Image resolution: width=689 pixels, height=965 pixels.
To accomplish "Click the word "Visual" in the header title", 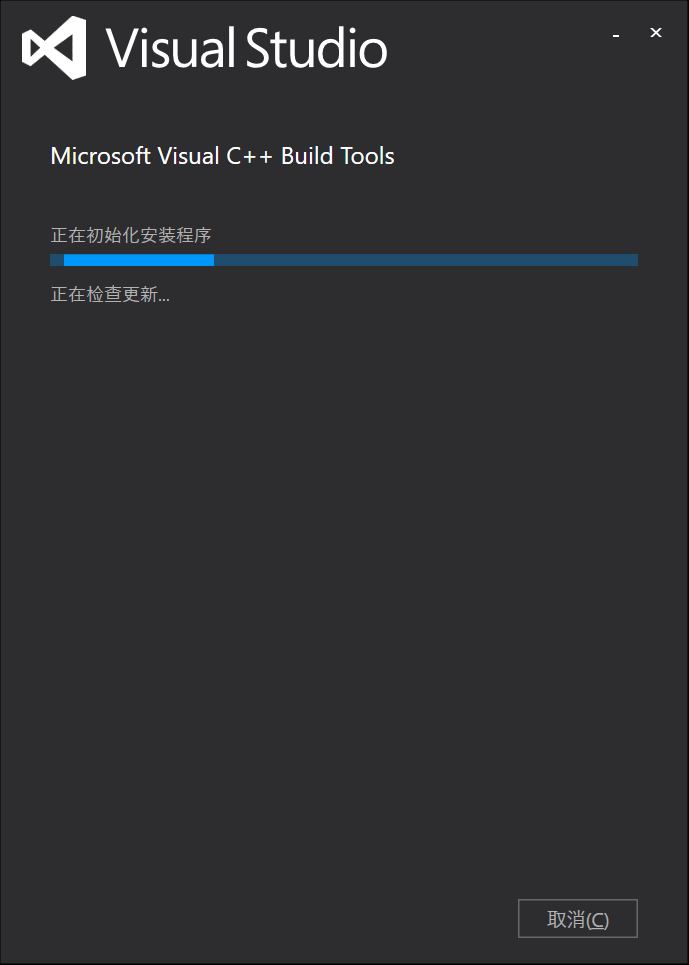I will tap(170, 49).
